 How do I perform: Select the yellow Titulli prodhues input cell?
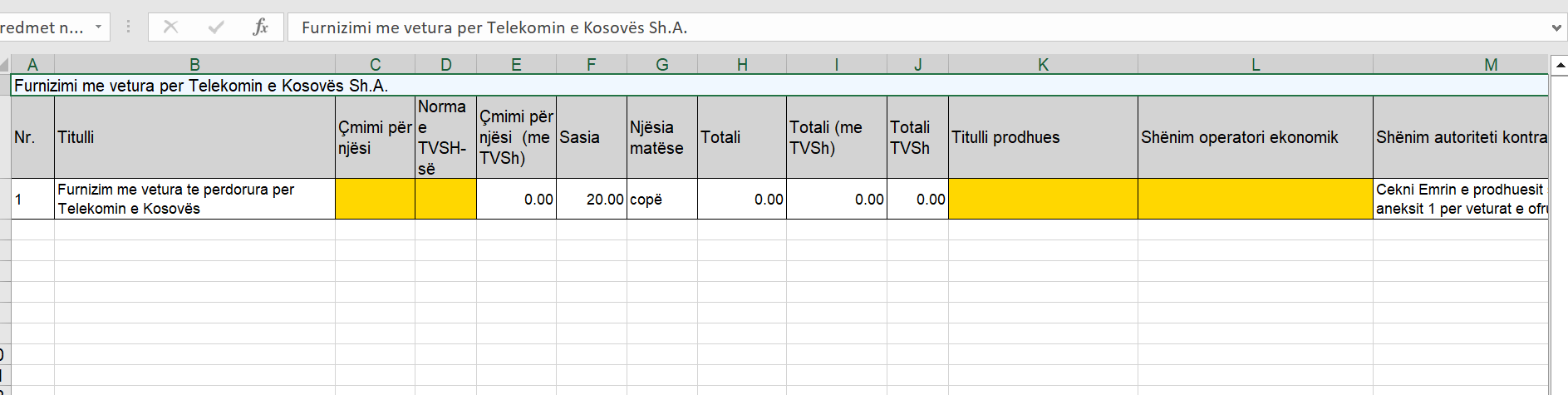click(1043, 199)
